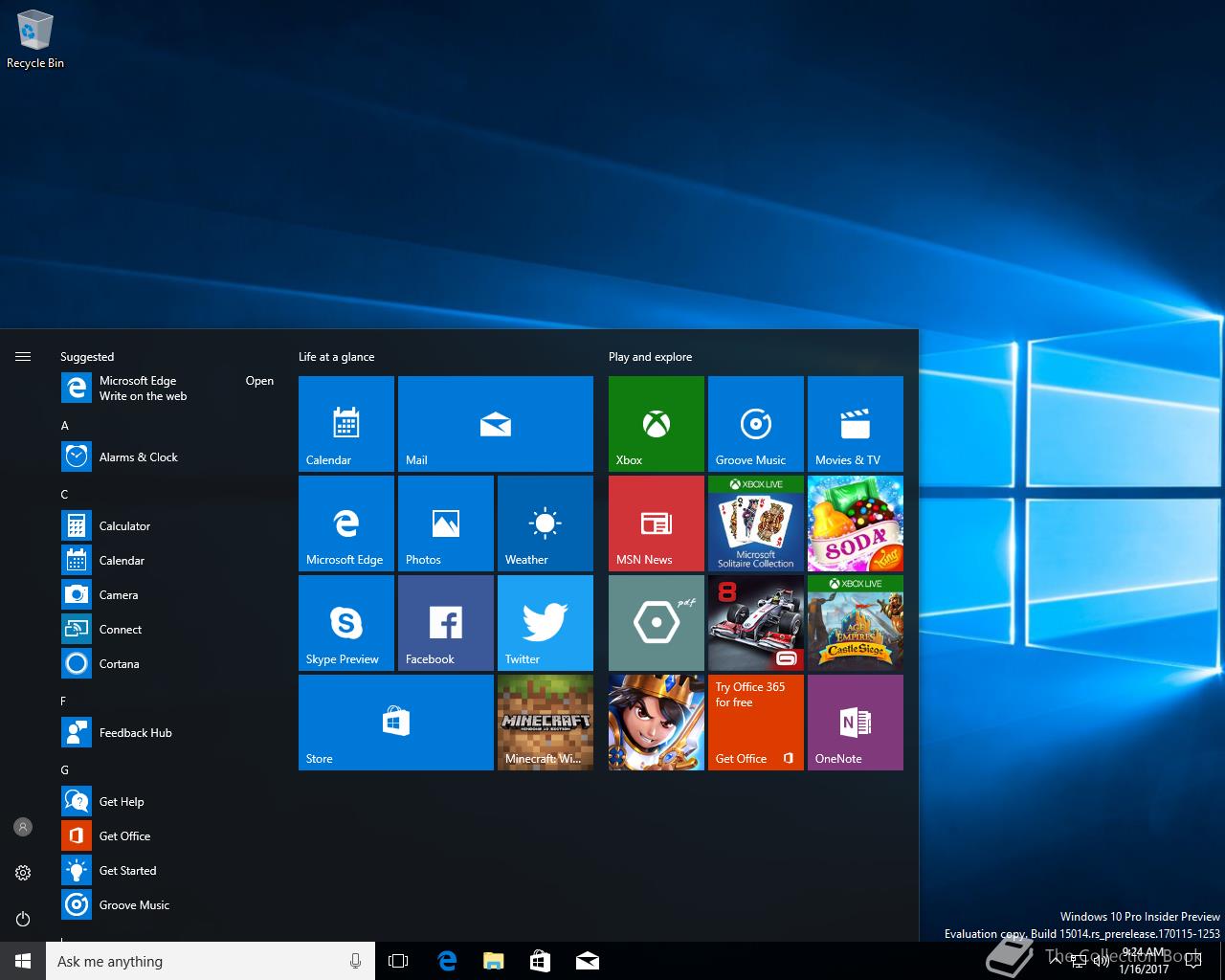
Task: Open the Mail live tile
Action: [496, 424]
